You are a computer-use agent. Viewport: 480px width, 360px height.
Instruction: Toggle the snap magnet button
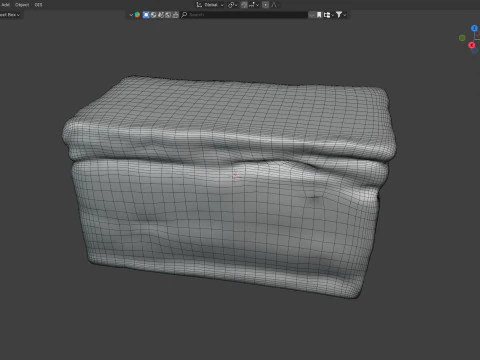(244, 5)
